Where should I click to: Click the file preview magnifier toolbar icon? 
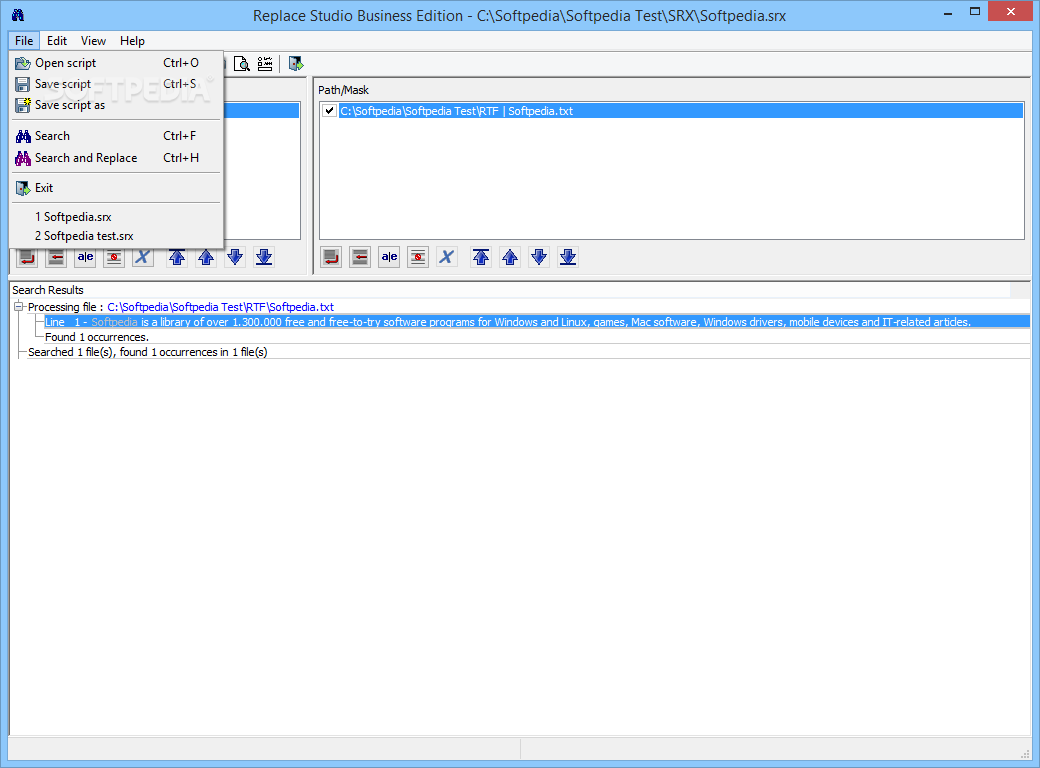tap(242, 64)
